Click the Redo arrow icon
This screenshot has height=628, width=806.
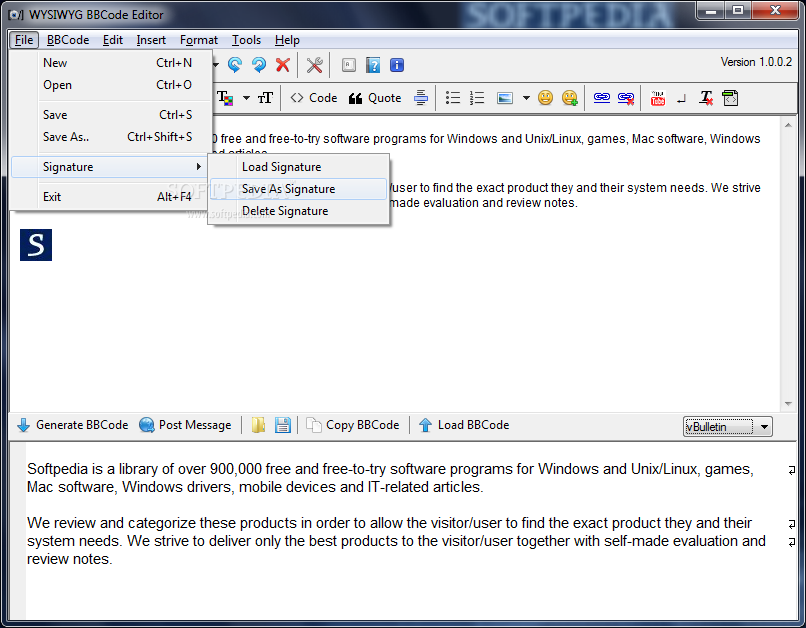259,65
